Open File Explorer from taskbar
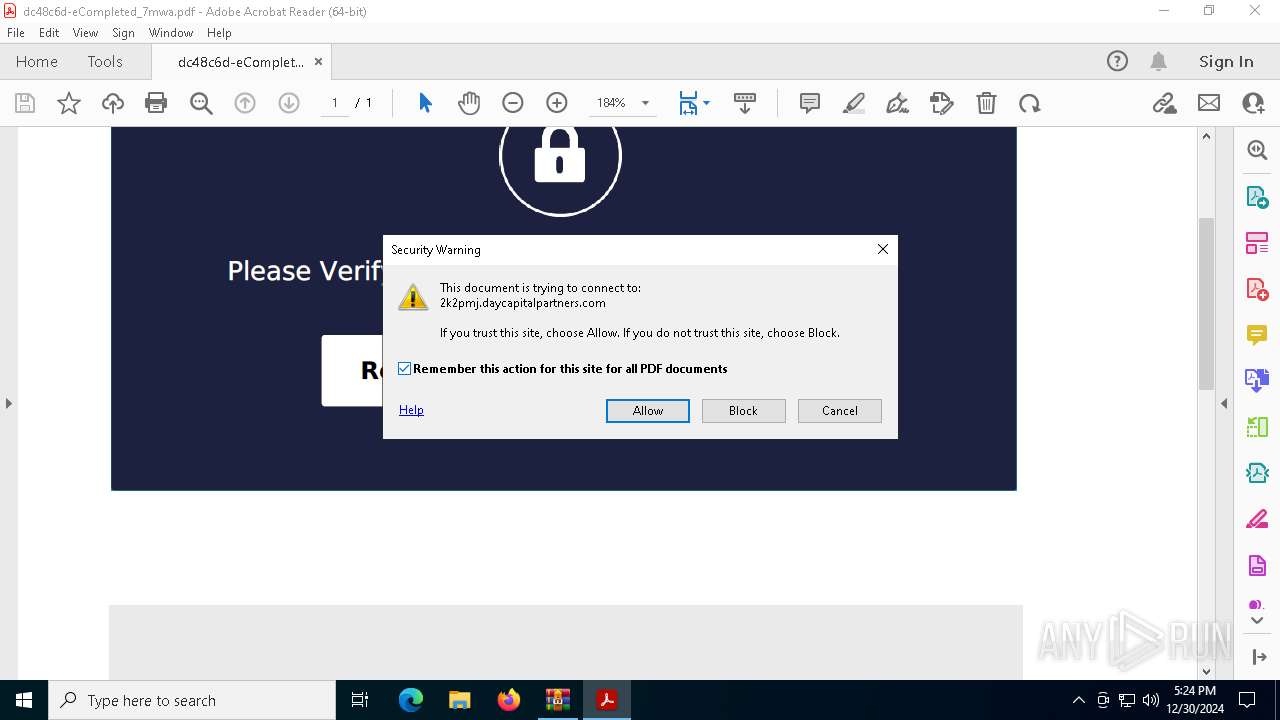Viewport: 1280px width, 720px height. click(x=460, y=700)
